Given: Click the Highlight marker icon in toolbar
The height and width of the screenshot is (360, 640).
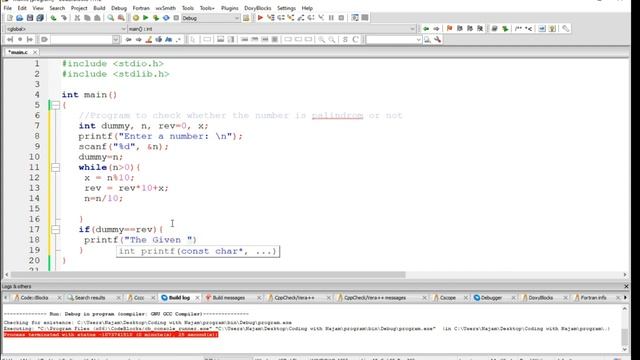Looking at the screenshot, I should click(x=149, y=40).
